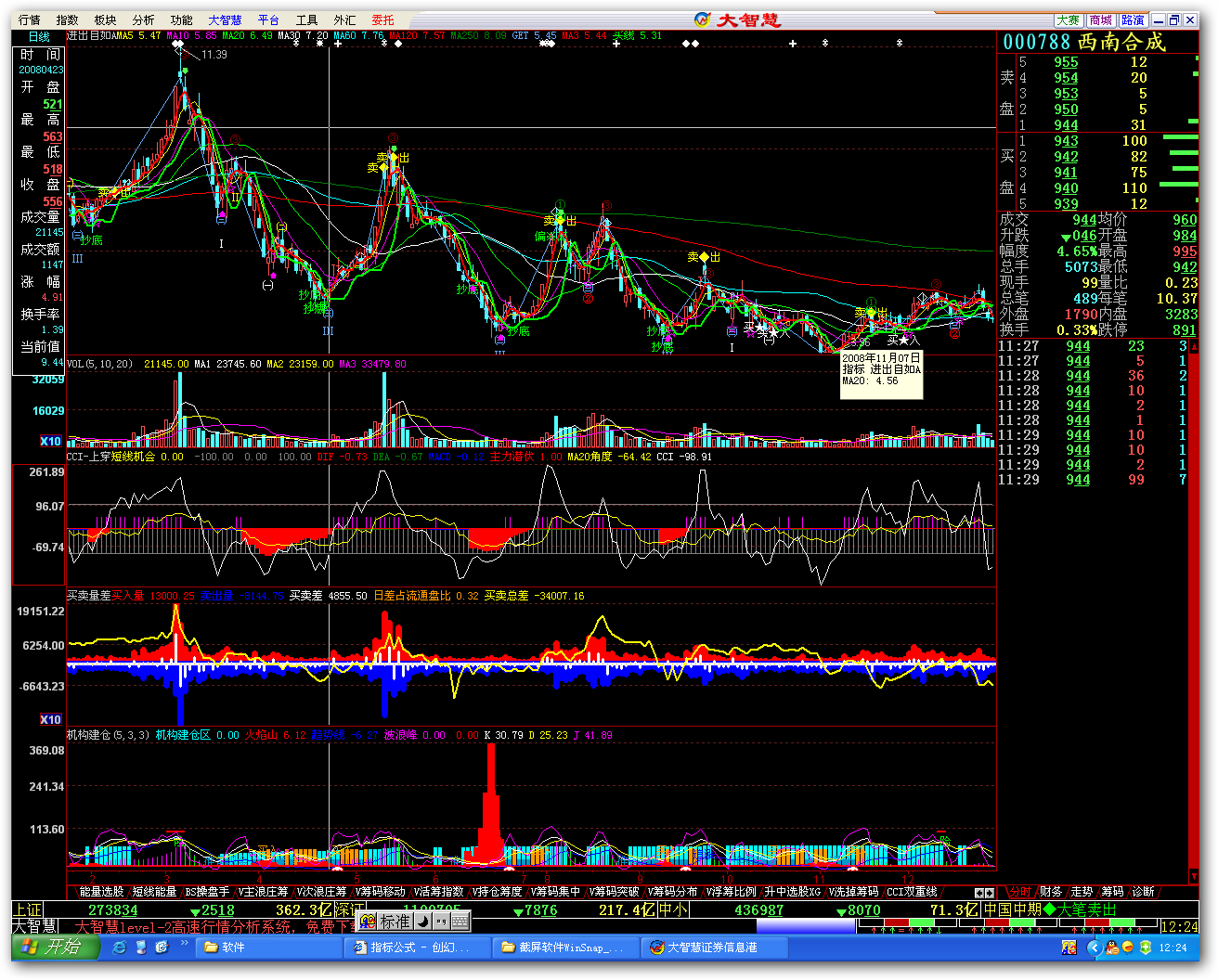Click the IME soft keyboard icon
The image size is (1218, 980).
460,922
